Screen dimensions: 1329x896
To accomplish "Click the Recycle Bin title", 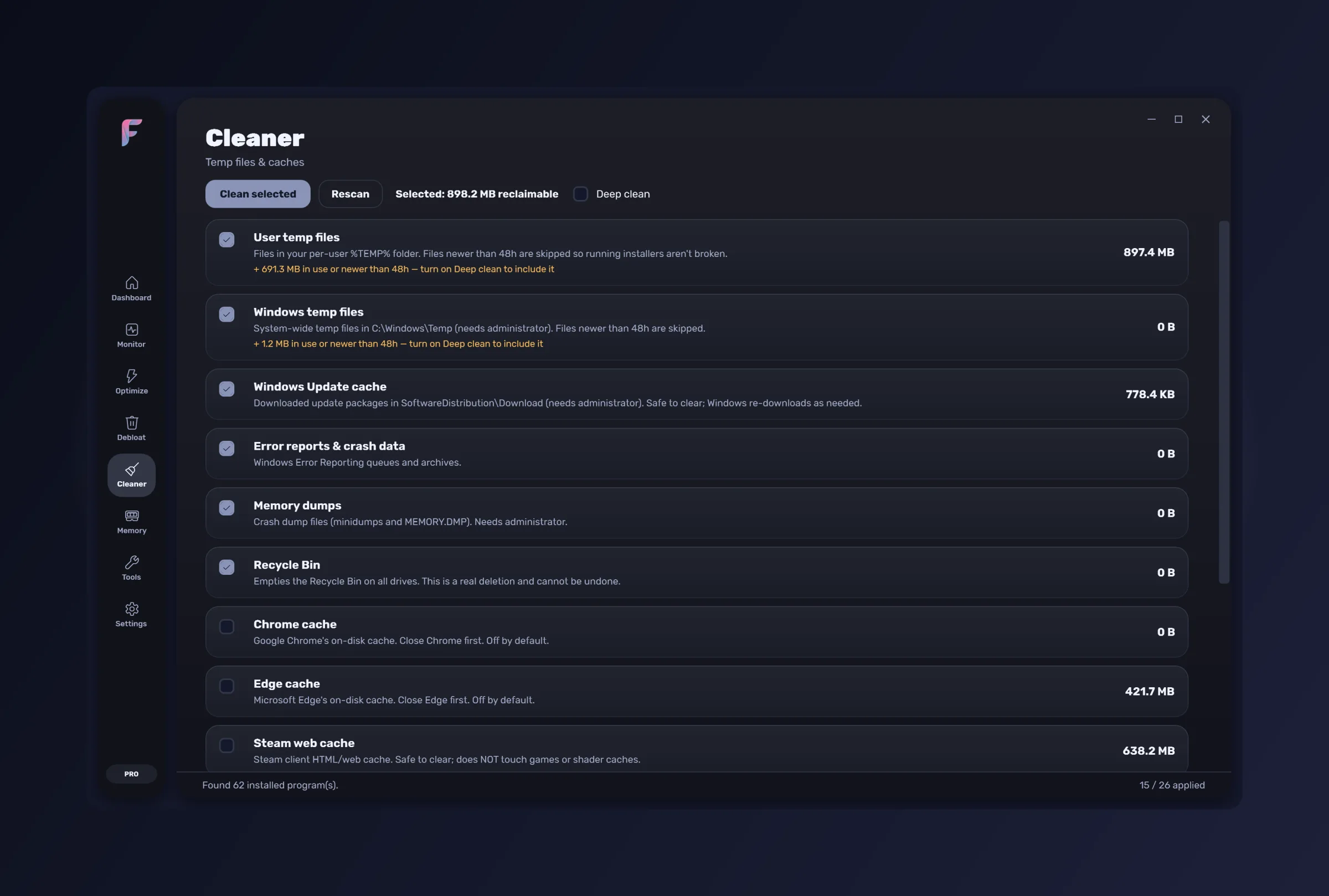I will pyautogui.click(x=287, y=565).
